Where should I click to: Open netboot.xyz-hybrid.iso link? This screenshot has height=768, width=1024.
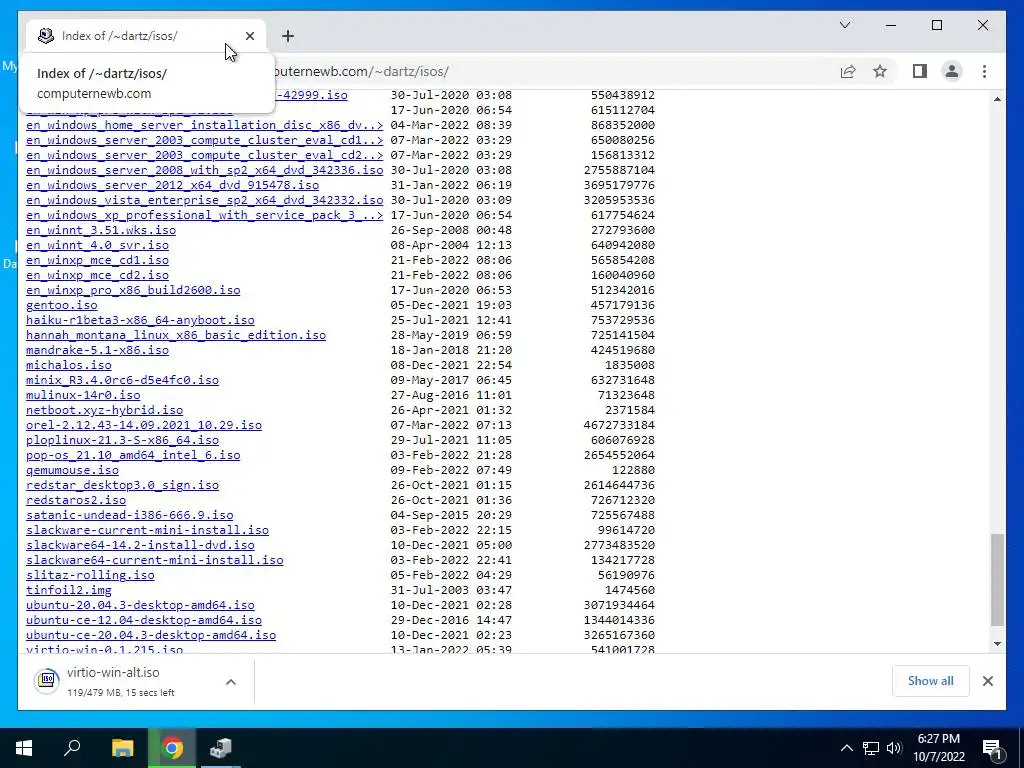coord(104,411)
